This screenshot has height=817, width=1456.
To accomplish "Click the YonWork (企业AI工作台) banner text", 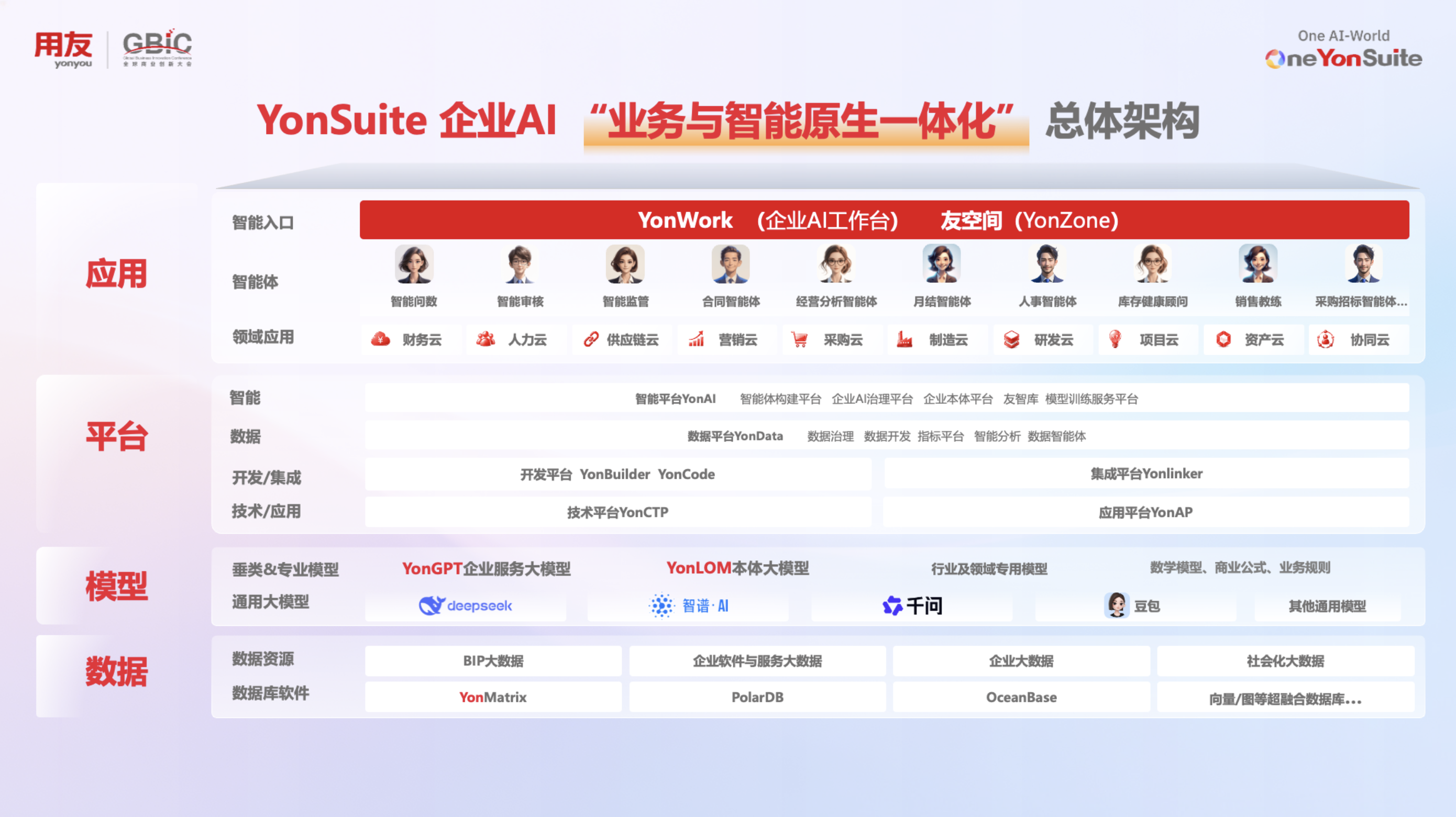I will 768,220.
